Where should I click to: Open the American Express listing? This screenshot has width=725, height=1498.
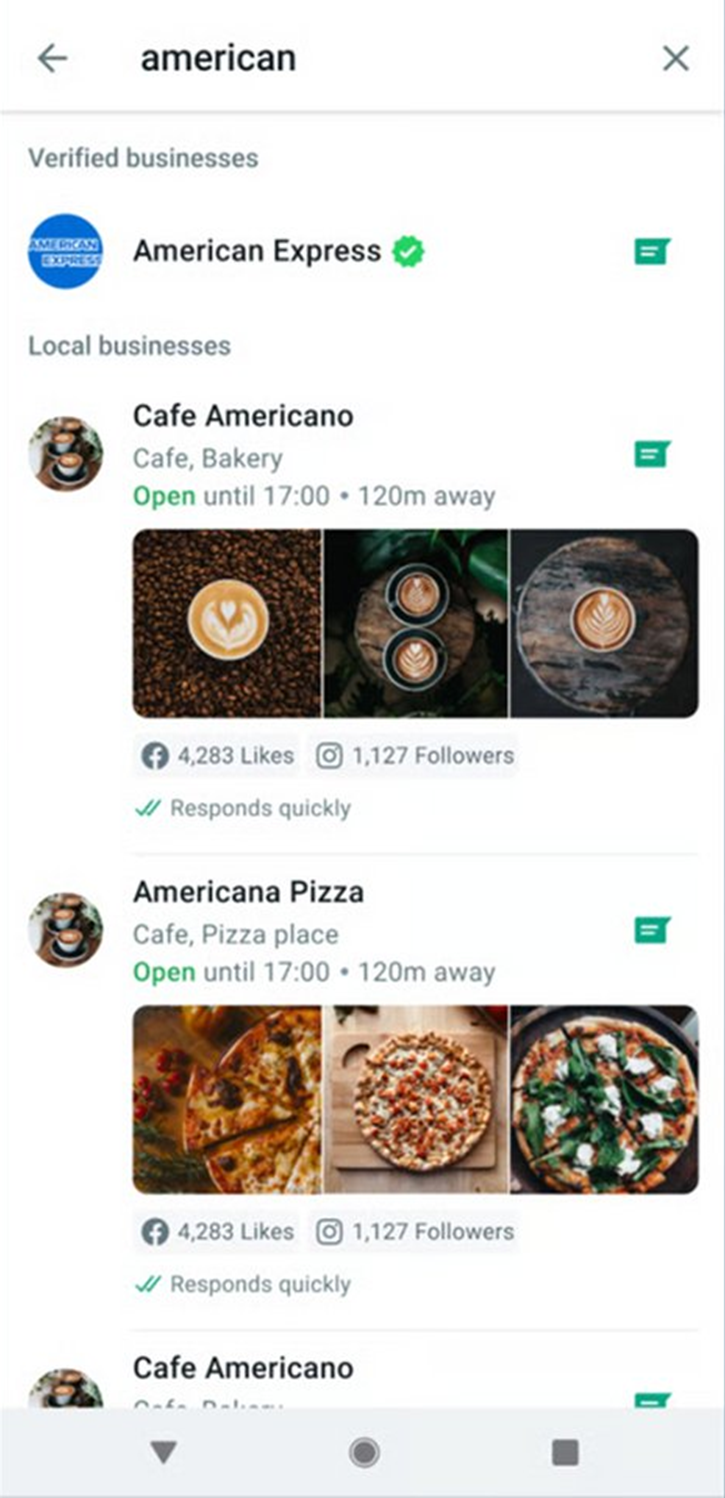257,251
